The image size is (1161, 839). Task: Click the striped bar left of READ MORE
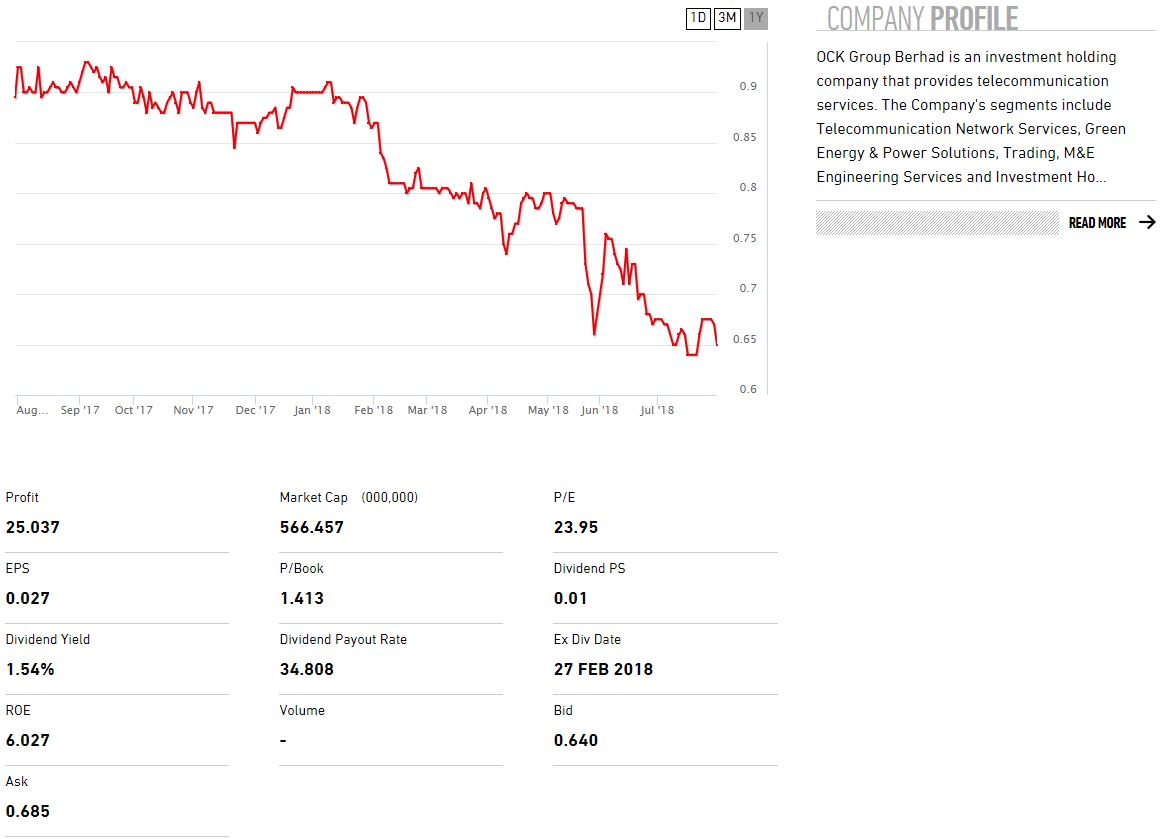pyautogui.click(x=937, y=223)
